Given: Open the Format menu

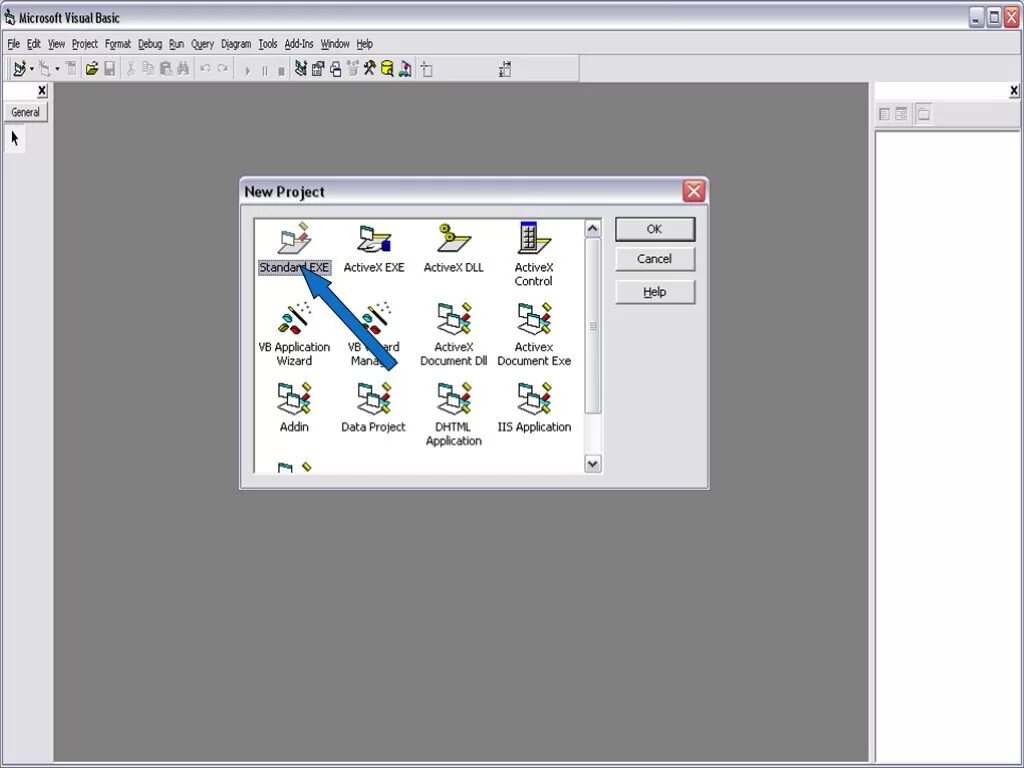Looking at the screenshot, I should click(118, 44).
